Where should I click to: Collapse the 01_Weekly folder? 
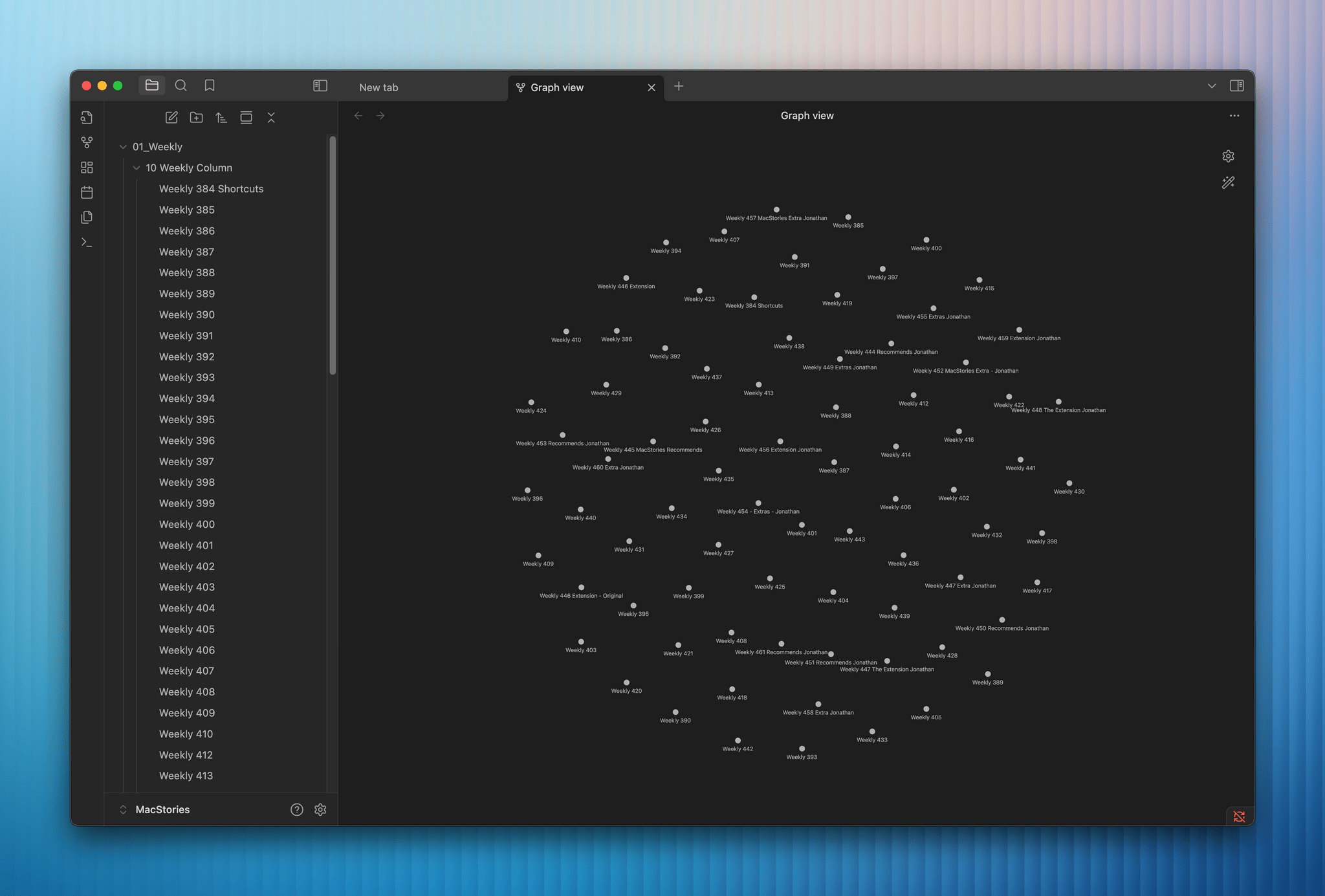pos(123,147)
